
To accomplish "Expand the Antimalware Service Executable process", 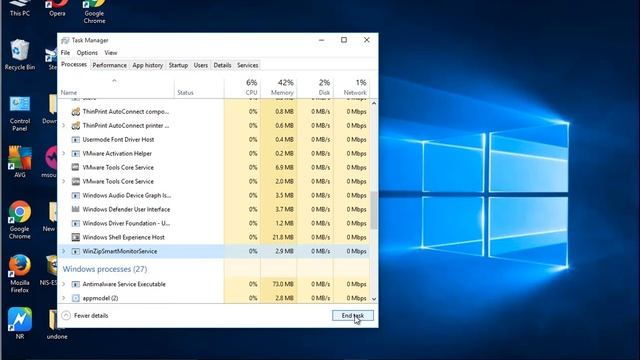I will point(64,284).
